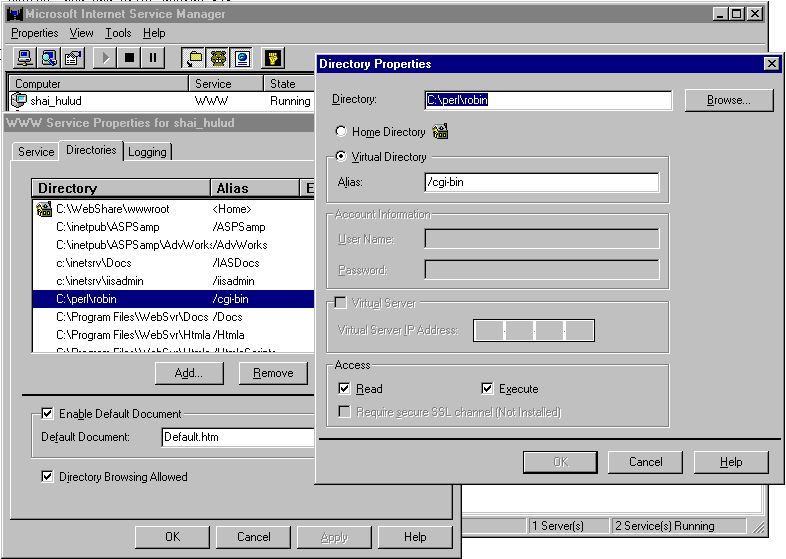The height and width of the screenshot is (559, 786).
Task: Close the Directory Properties dialog
Action: (x=771, y=64)
